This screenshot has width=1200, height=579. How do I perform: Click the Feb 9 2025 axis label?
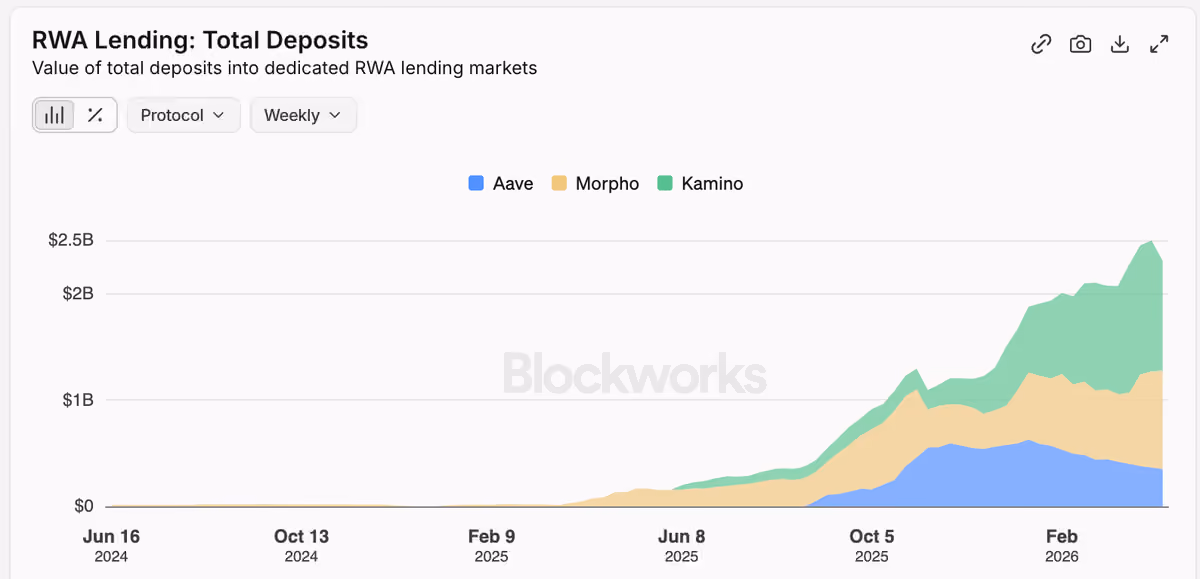pos(491,546)
